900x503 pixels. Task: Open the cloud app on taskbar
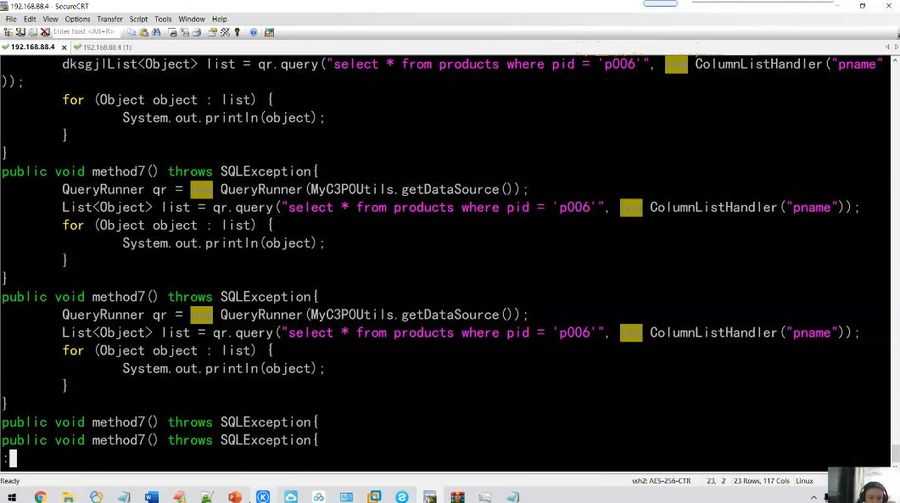point(290,497)
